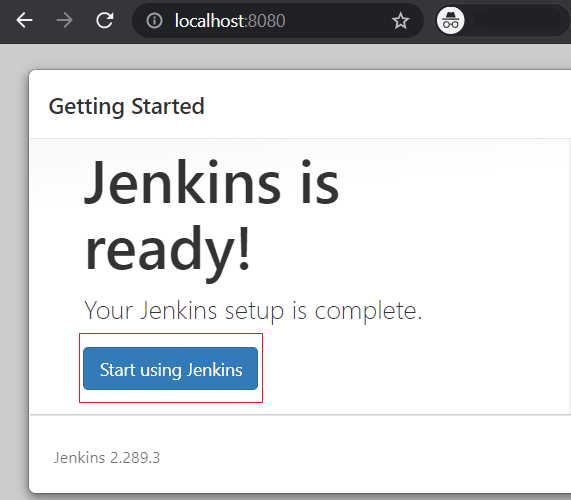The height and width of the screenshot is (500, 571).
Task: Click the Jenkins 2.289.3 version text
Action: click(107, 458)
